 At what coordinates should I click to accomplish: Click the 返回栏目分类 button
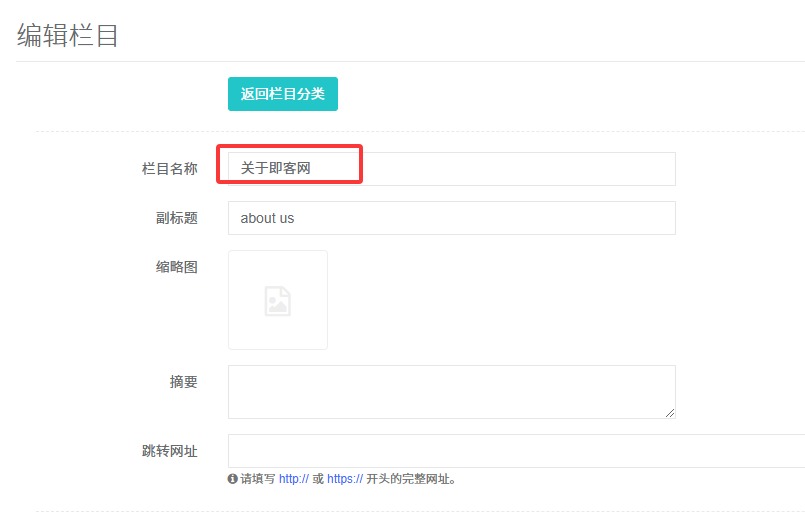282,94
